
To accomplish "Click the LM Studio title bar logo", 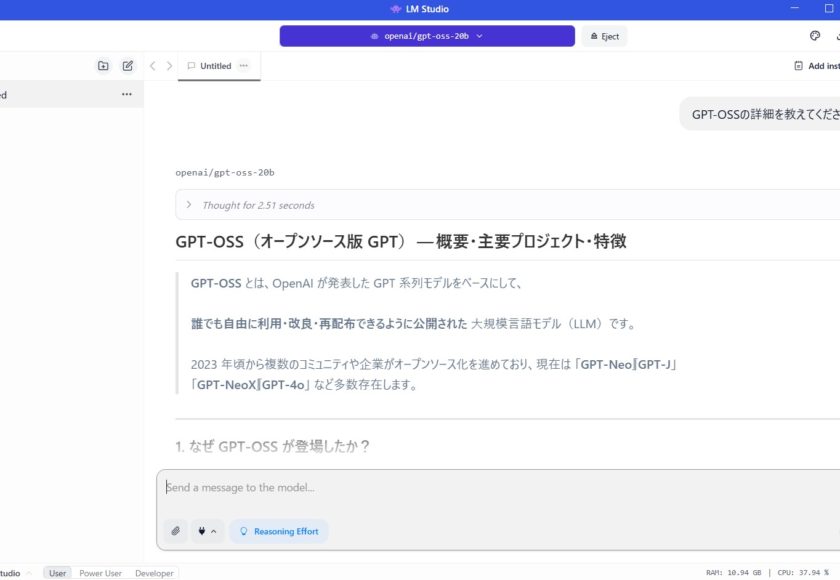I will coord(395,9).
